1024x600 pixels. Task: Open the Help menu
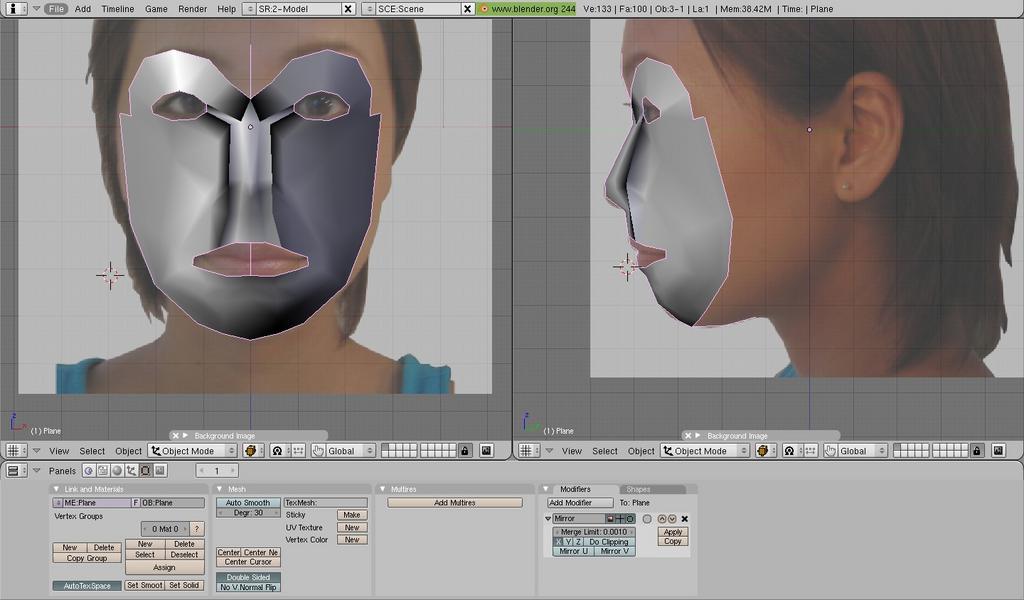point(227,9)
